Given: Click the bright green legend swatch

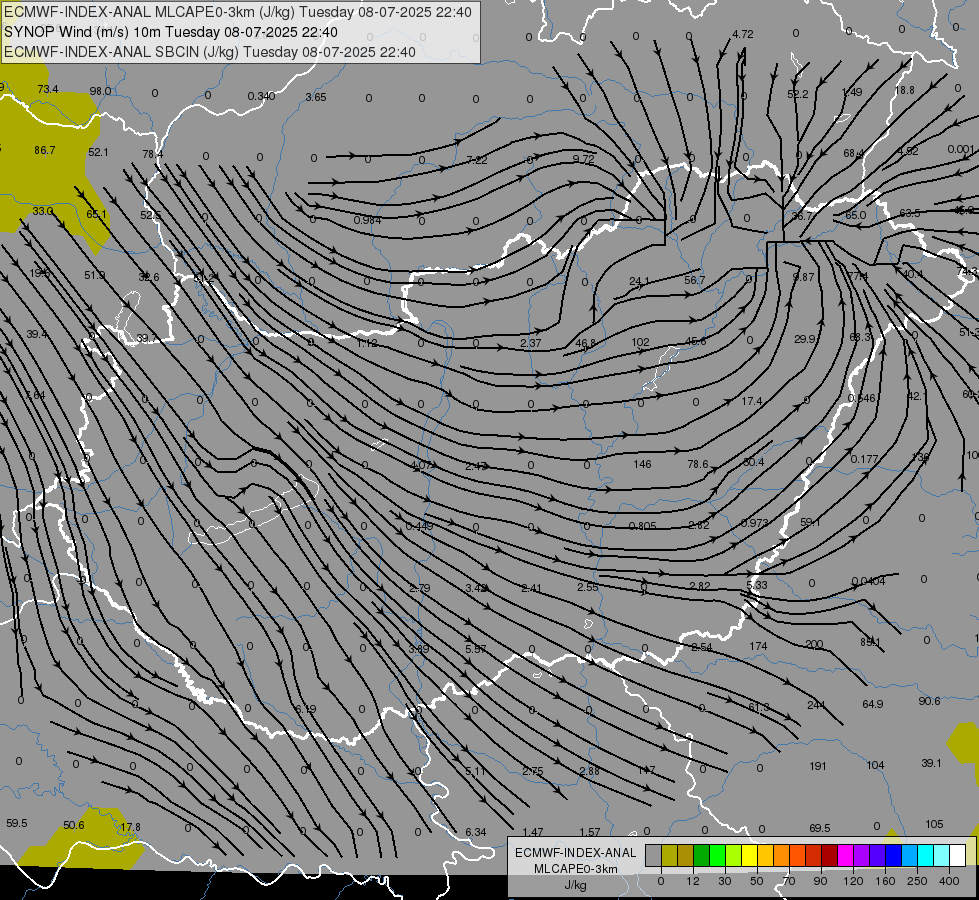Looking at the screenshot, I should point(718,855).
